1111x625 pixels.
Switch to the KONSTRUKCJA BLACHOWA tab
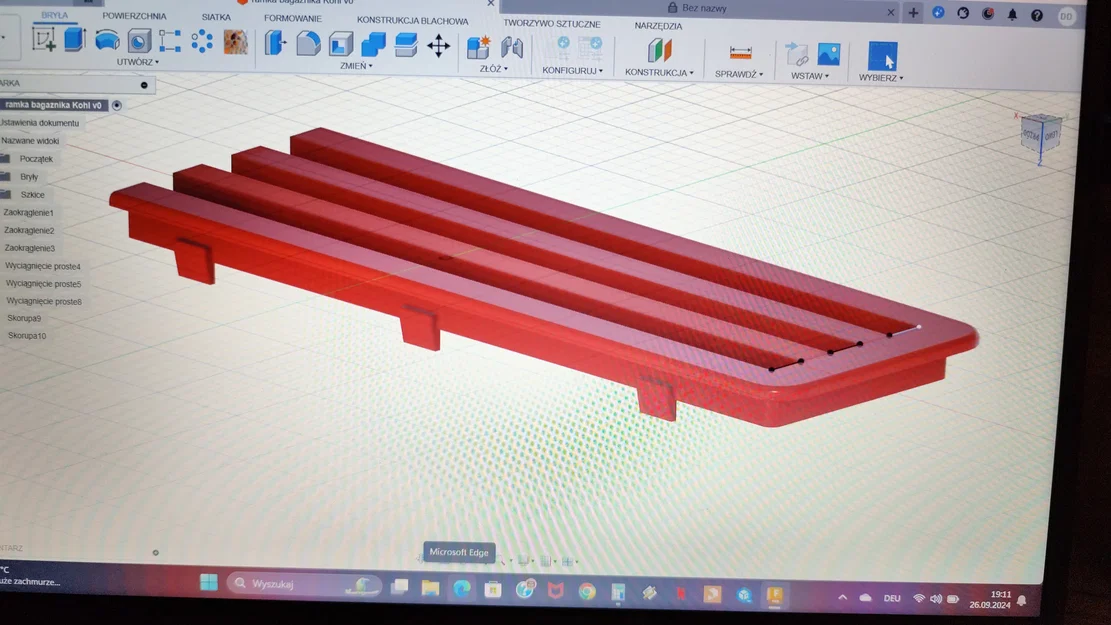tap(412, 21)
